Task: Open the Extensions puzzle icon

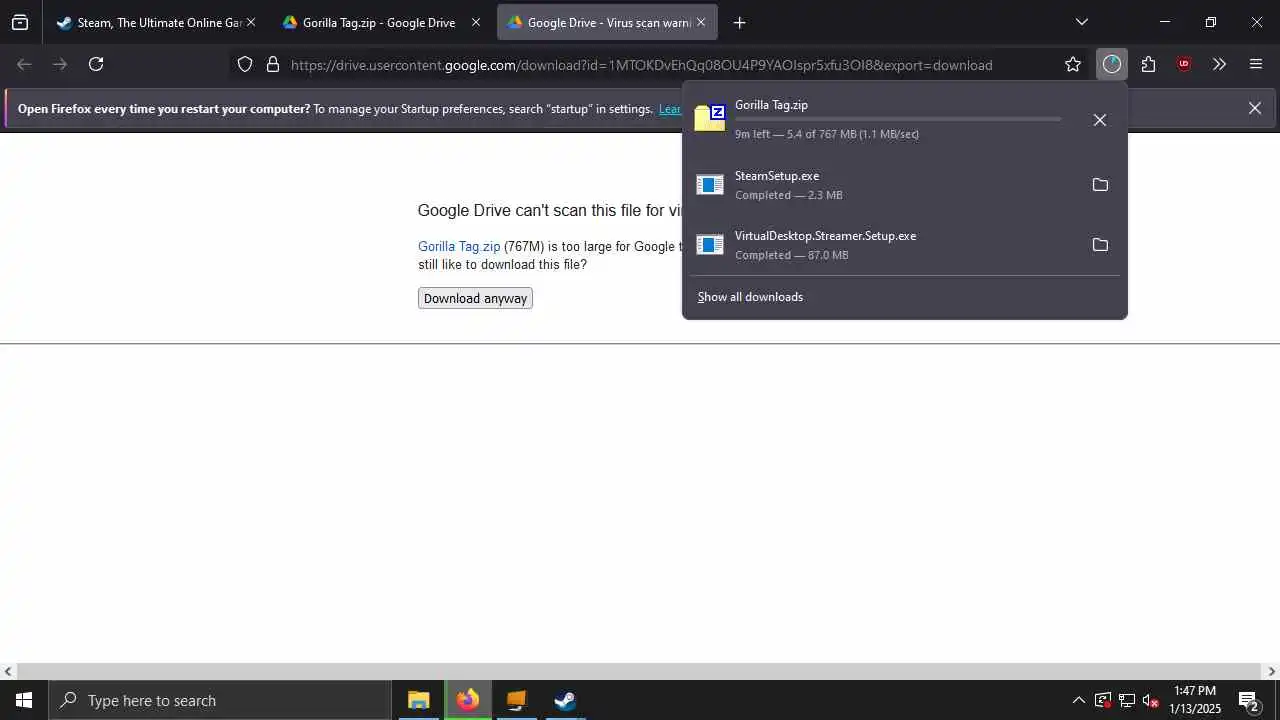Action: tap(1148, 65)
